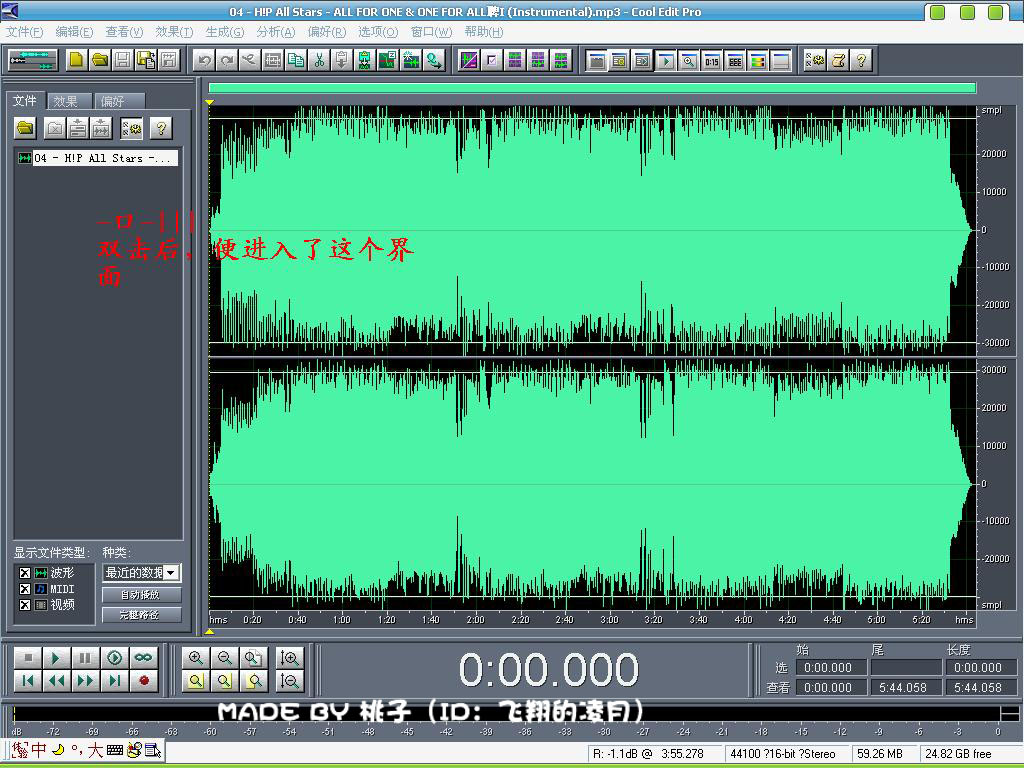Click the 中 input-mode icon on the IME bar

39,750
